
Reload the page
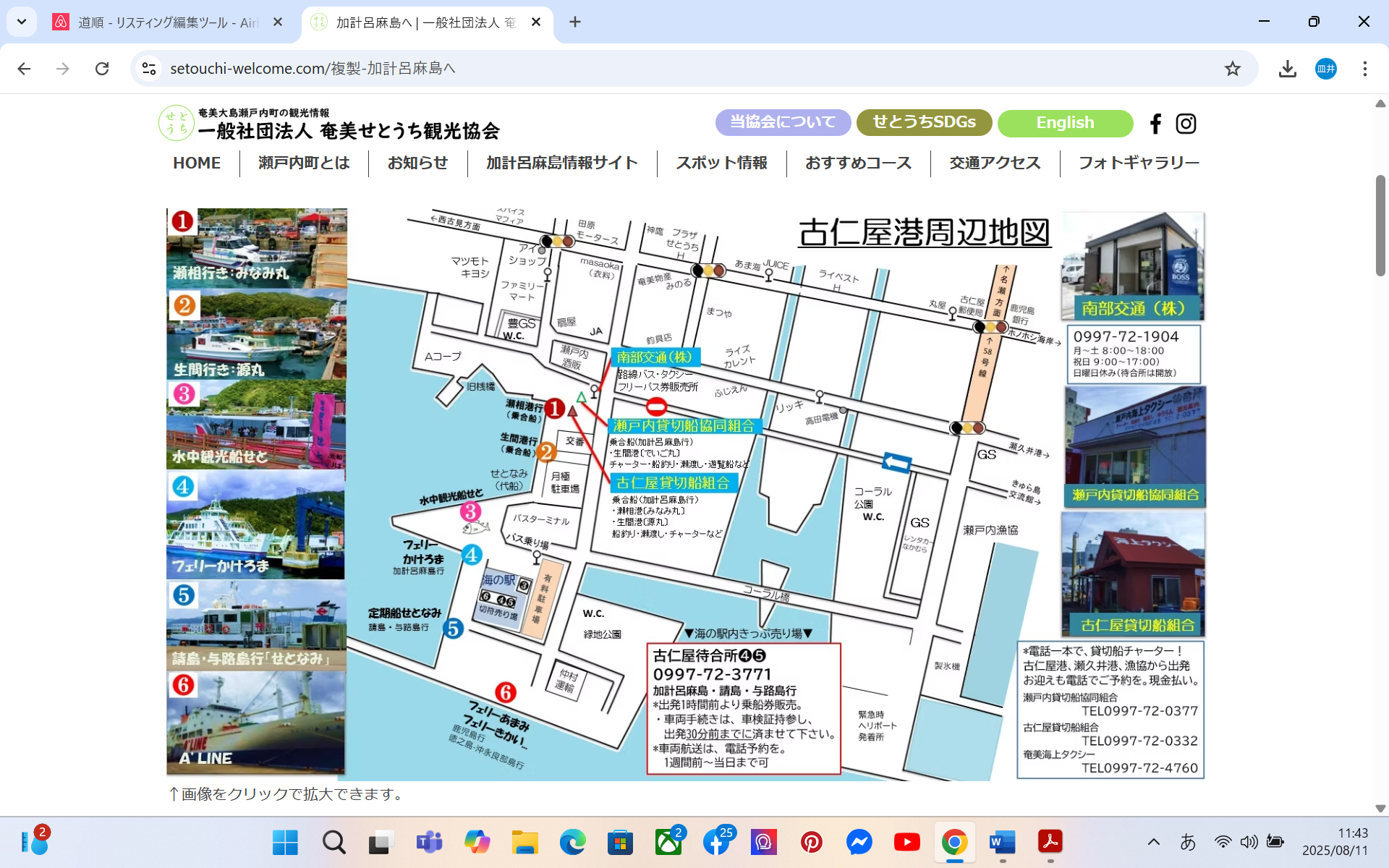point(102,69)
